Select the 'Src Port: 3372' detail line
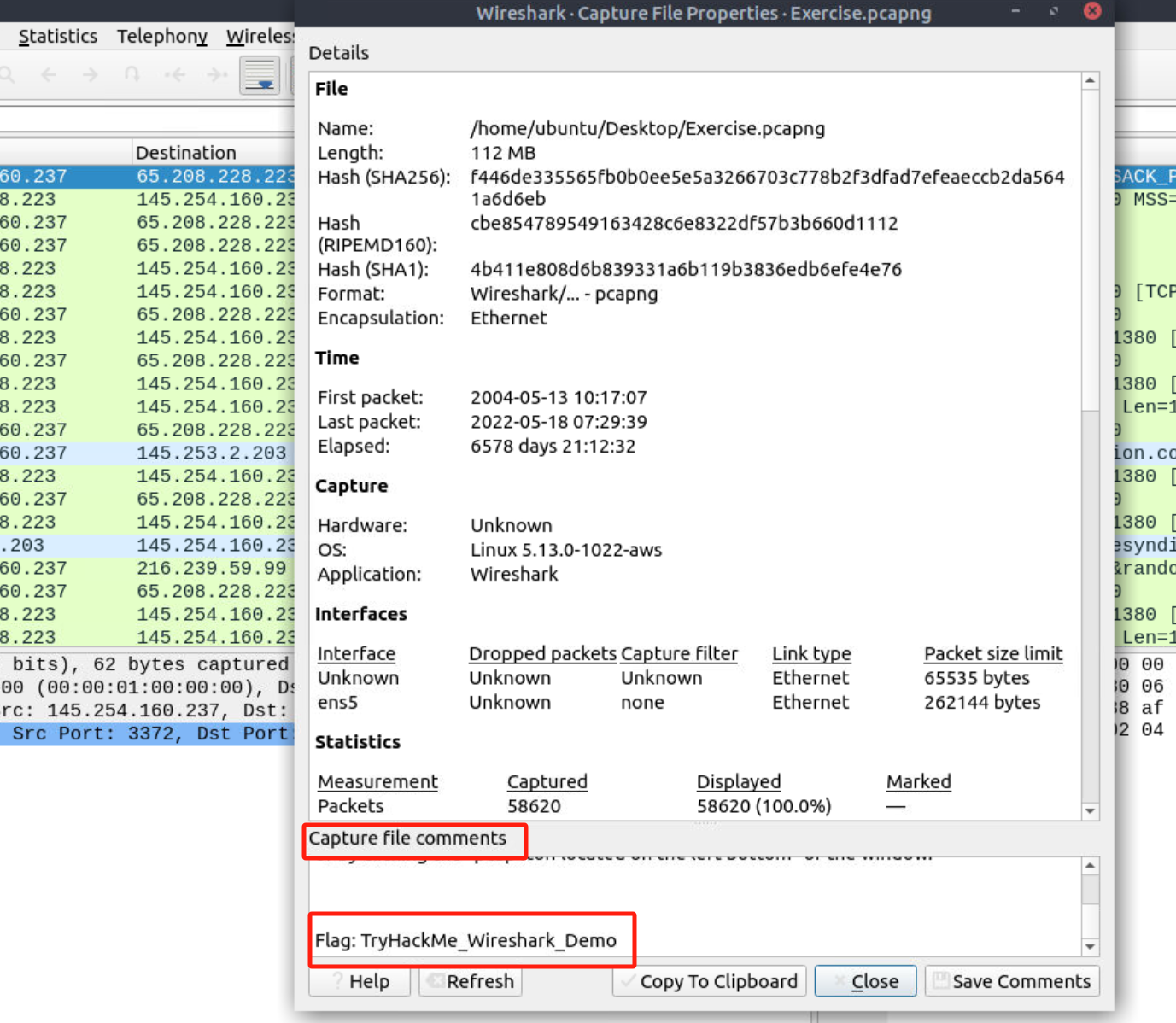Screen dimensions: 1176x1023 pos(147,734)
